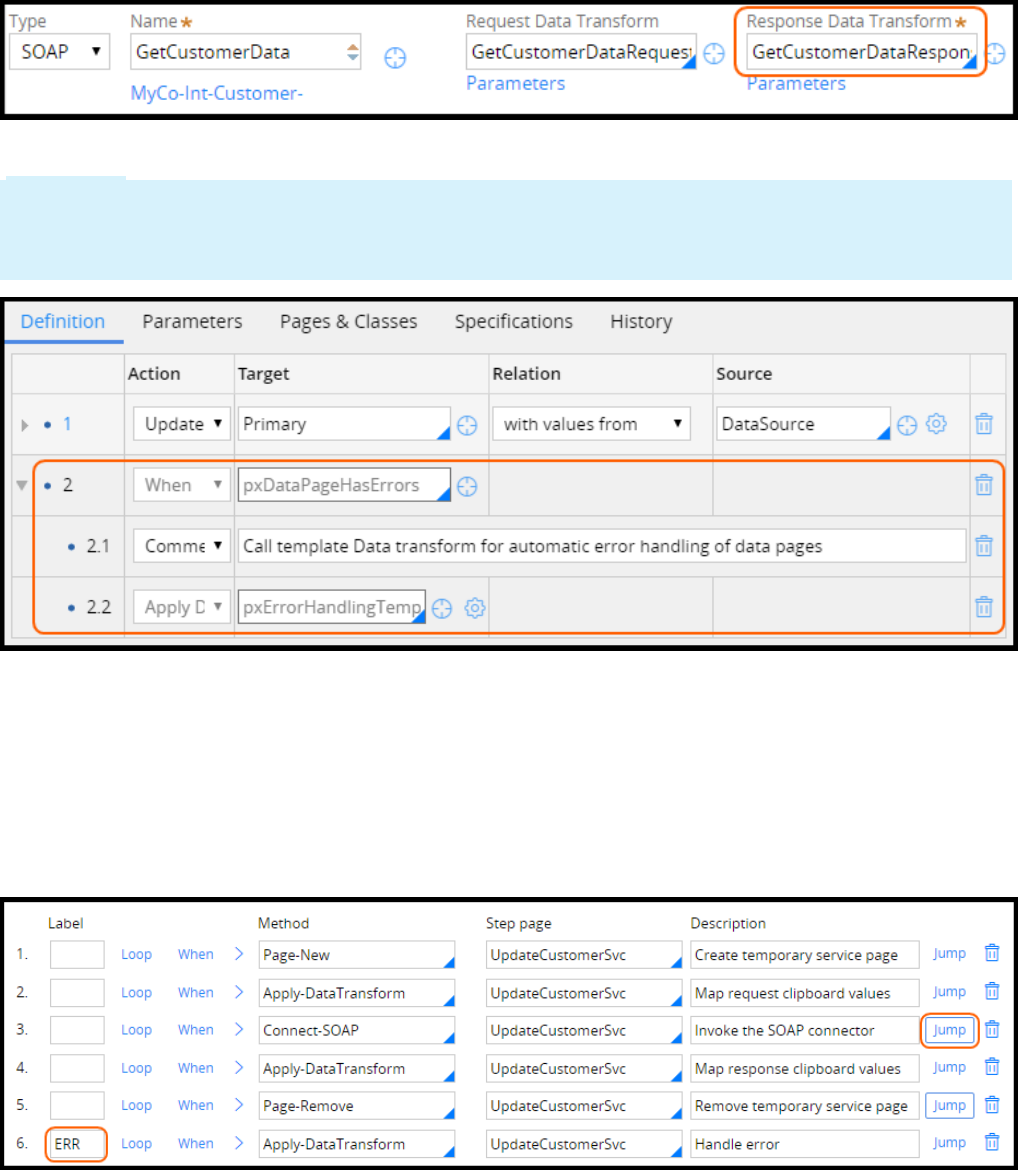Expand Handle error step chevron

tap(239, 1143)
